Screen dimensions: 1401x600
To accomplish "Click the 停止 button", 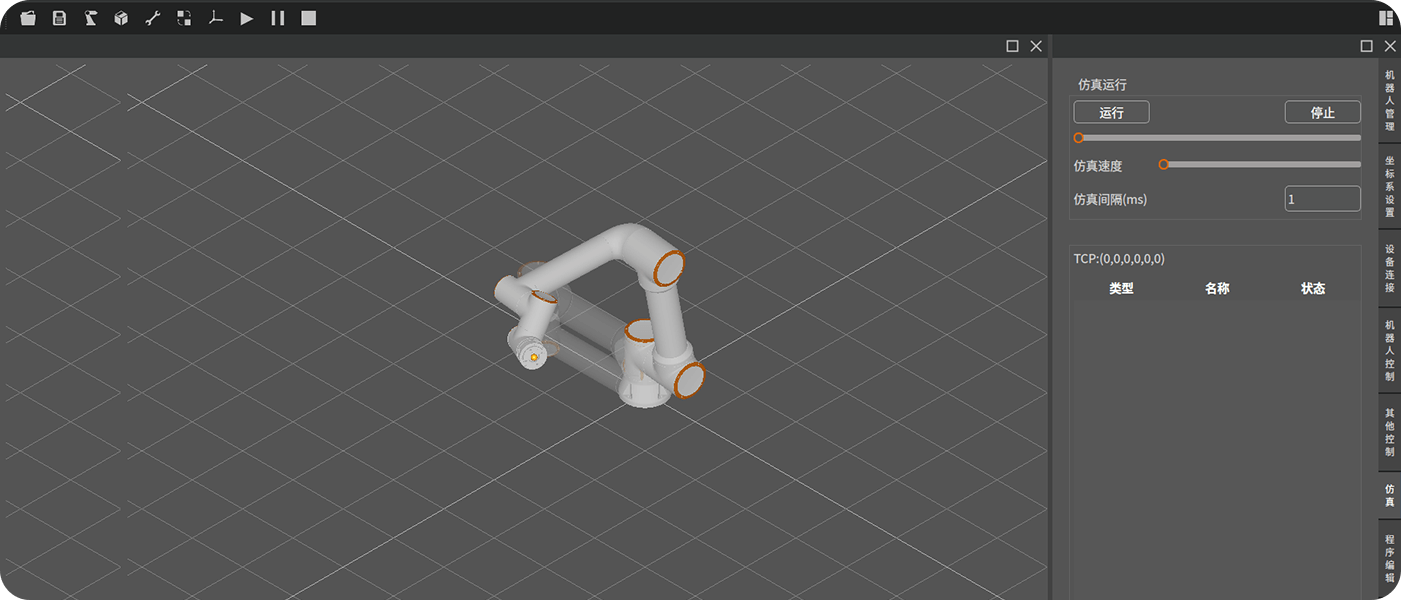I will [1322, 113].
